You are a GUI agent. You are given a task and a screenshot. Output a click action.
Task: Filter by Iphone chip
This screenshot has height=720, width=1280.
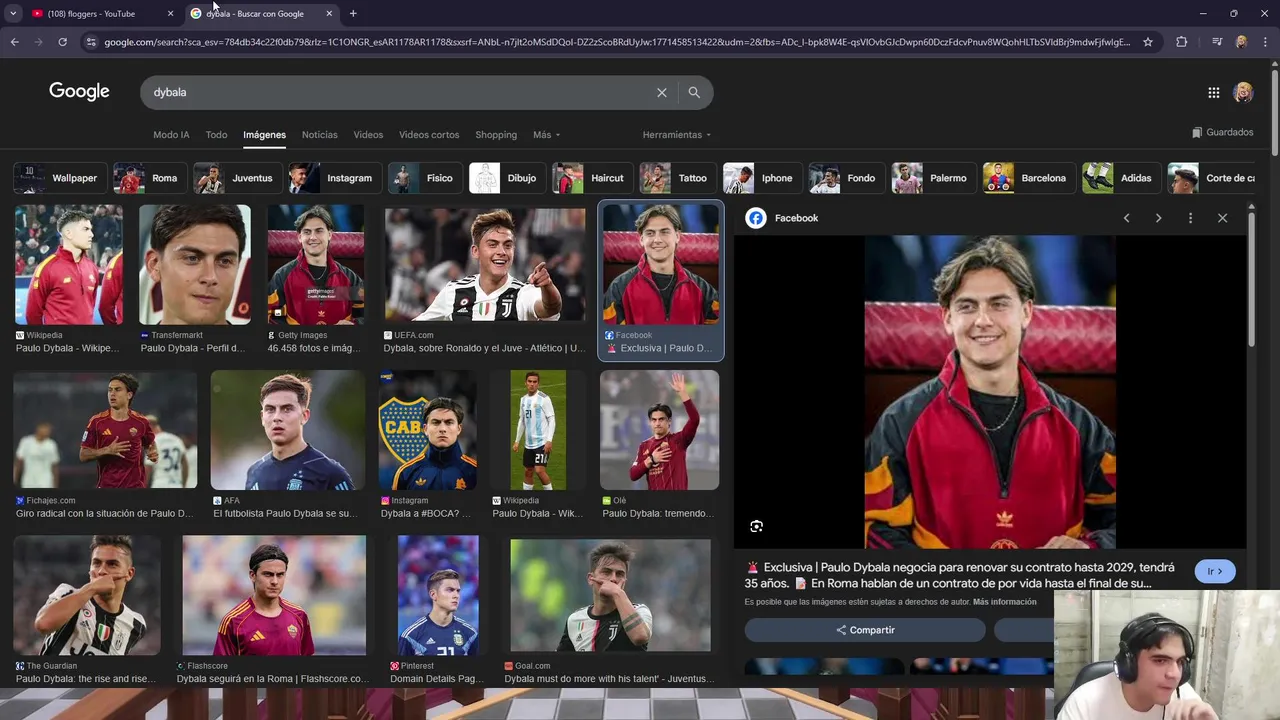click(x=761, y=178)
